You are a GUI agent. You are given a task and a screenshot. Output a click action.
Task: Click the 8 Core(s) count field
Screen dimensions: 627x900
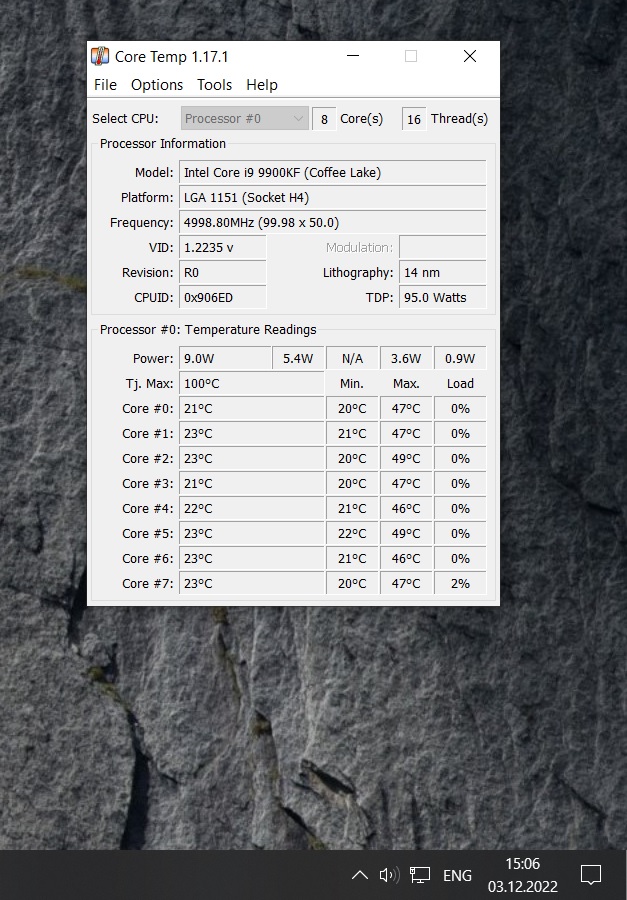[324, 119]
